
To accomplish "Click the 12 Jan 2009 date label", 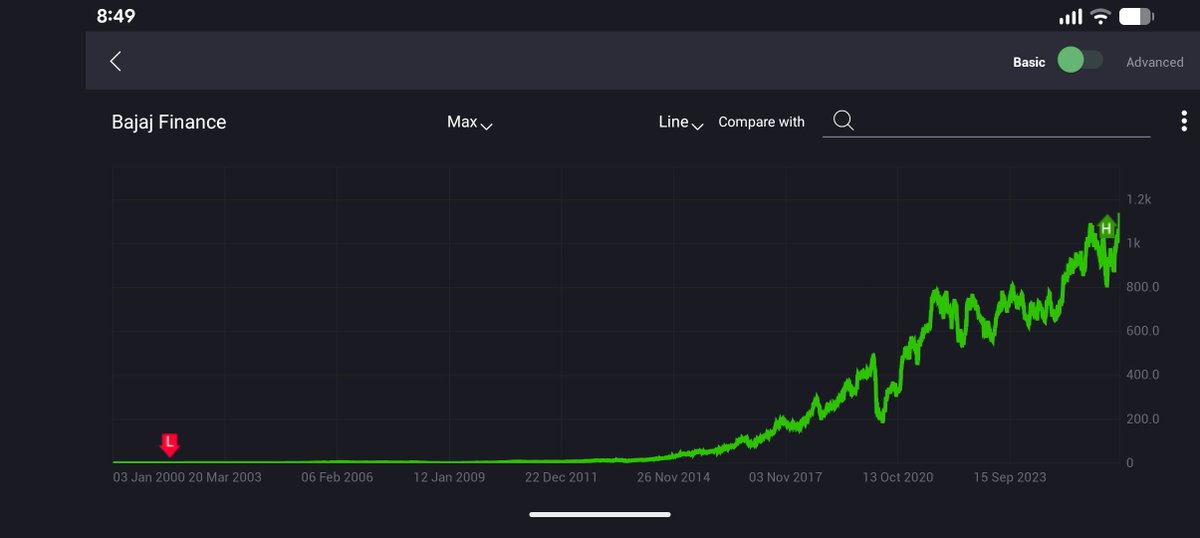I will point(449,477).
